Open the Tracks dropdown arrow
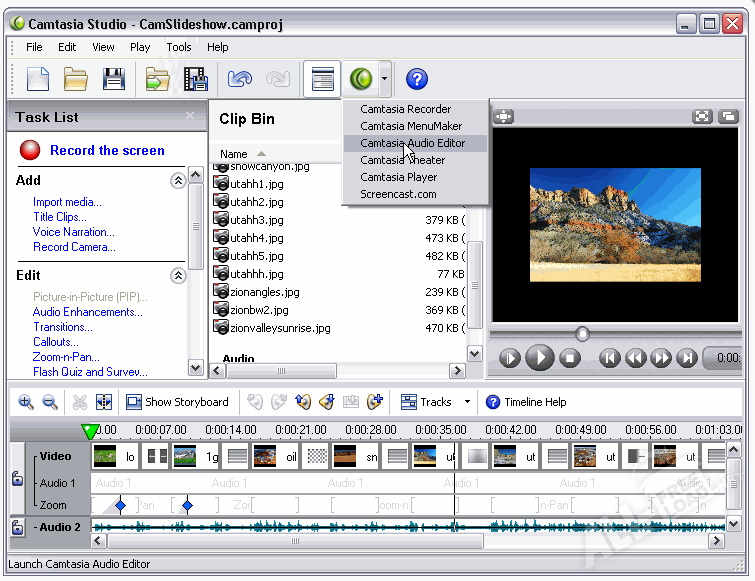This screenshot has height=581, width=755. [466, 402]
